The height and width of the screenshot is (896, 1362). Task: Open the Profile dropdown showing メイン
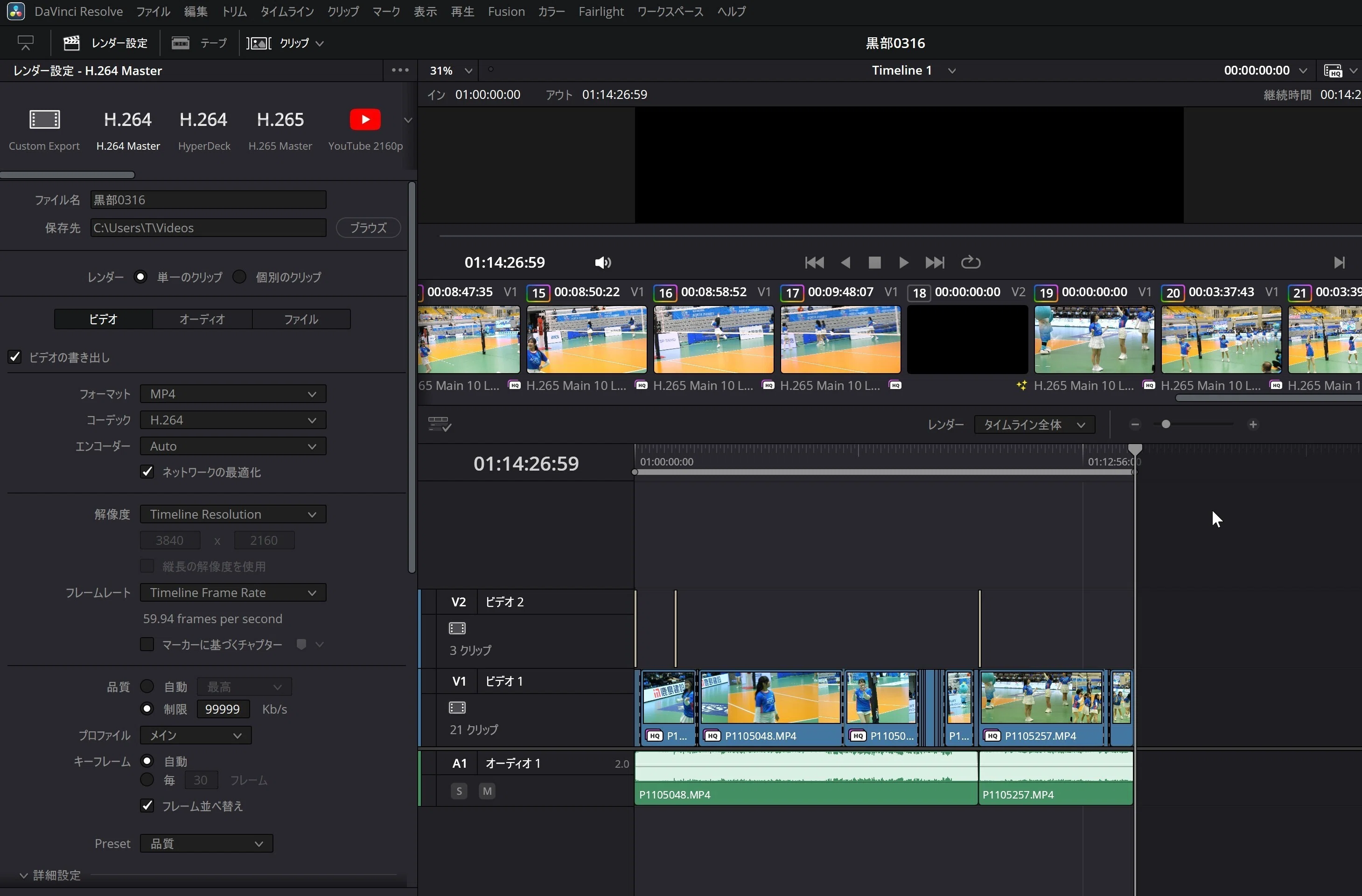tap(196, 735)
